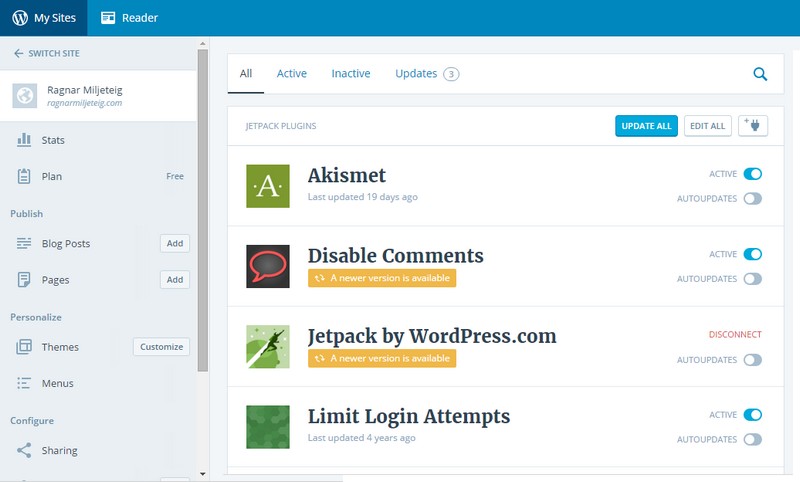Click the refresh icon in Jetpack update notice

tap(319, 359)
